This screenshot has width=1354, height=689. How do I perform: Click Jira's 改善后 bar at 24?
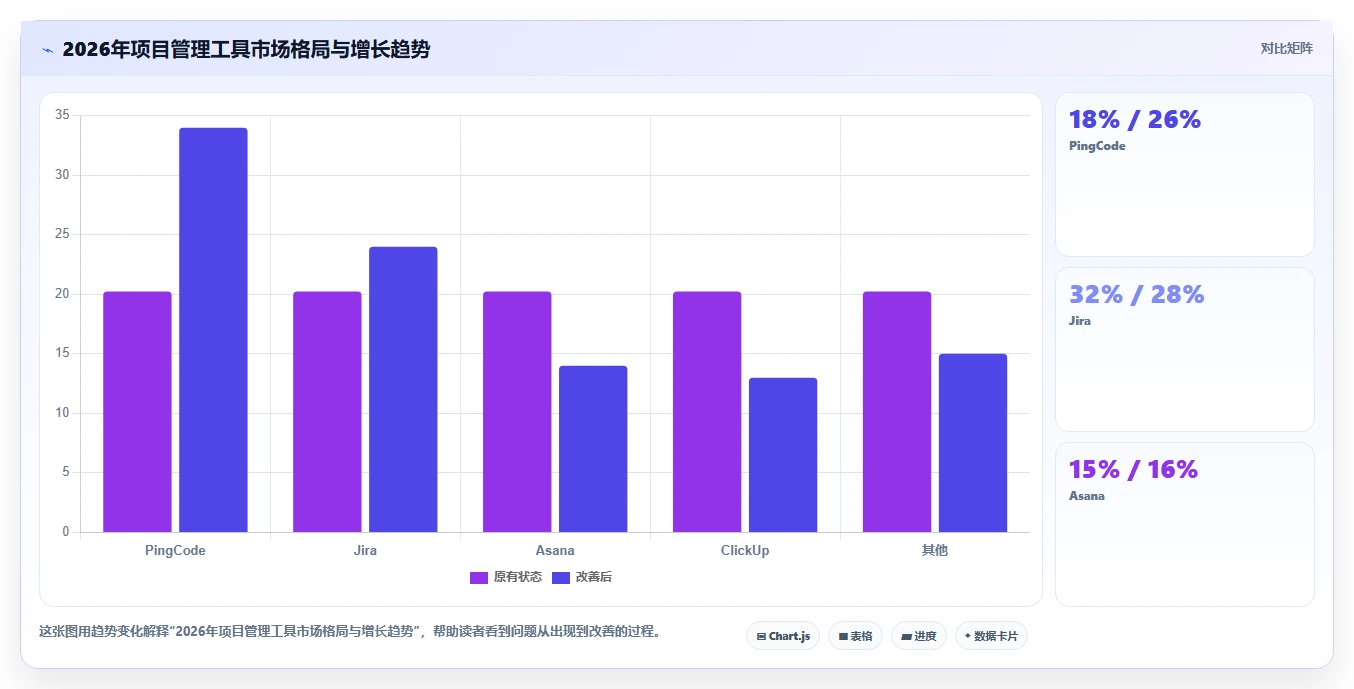(403, 389)
